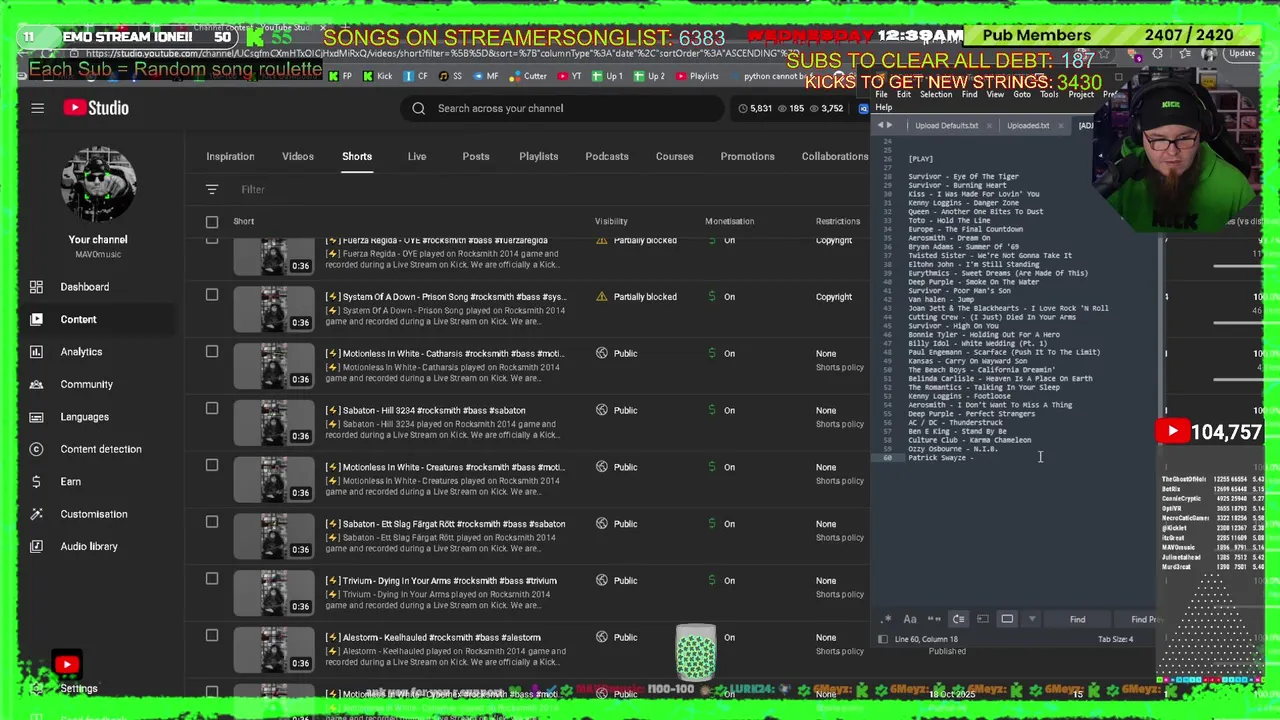Screen dimensions: 1280x720
Task: Toggle regex search in Sublime find bar
Action: point(886,619)
